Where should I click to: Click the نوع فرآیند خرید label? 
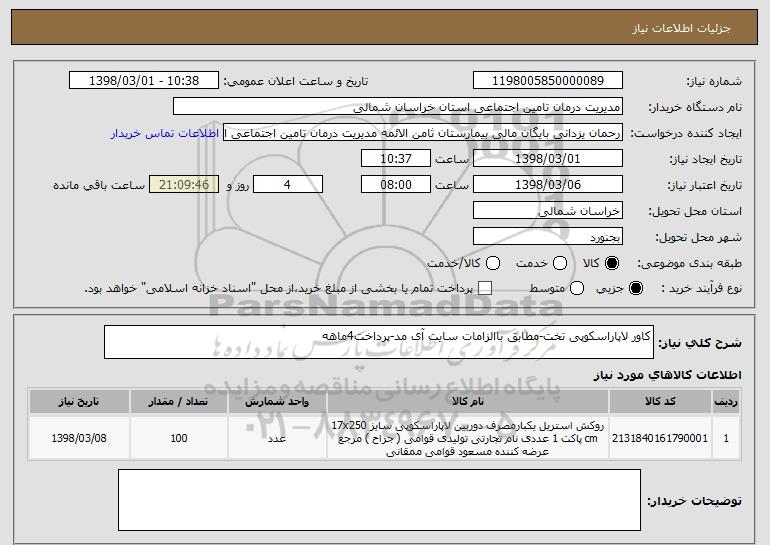(x=701, y=289)
